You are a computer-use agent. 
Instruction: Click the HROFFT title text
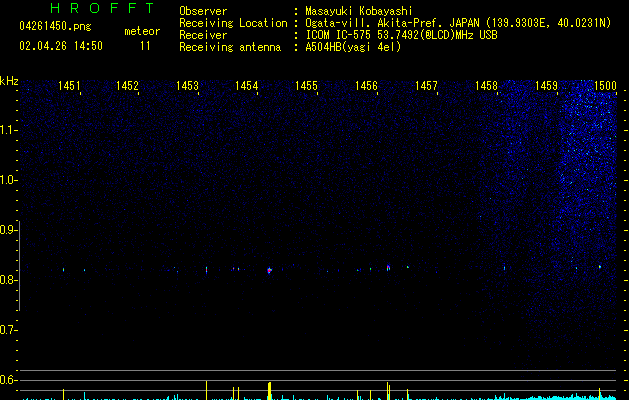pyautogui.click(x=102, y=8)
